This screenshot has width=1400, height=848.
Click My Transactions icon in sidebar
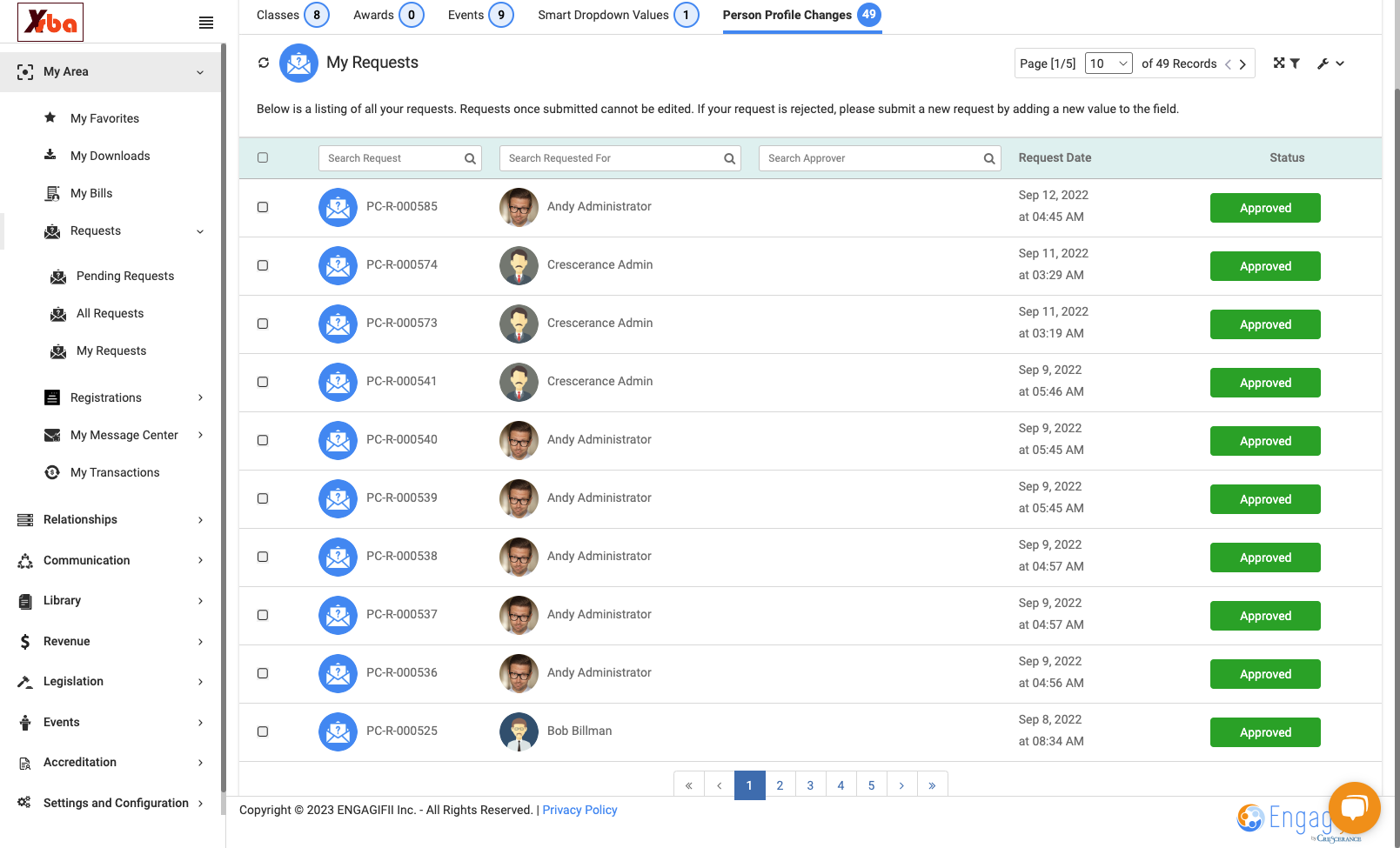(x=52, y=472)
